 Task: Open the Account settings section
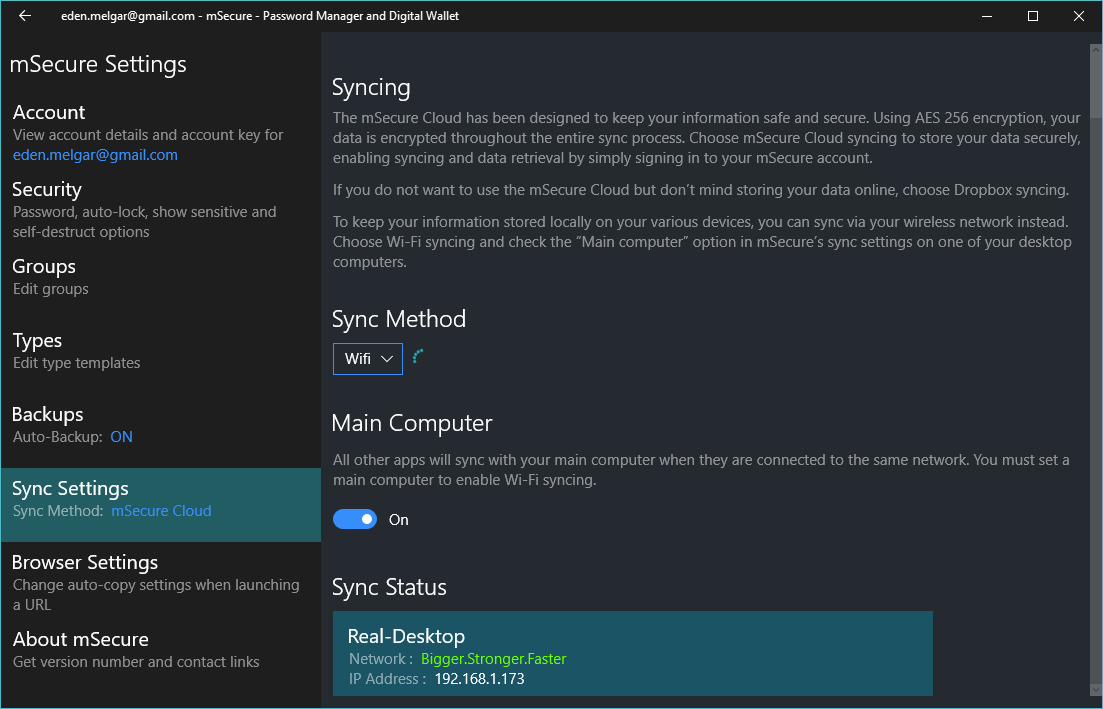coord(160,133)
